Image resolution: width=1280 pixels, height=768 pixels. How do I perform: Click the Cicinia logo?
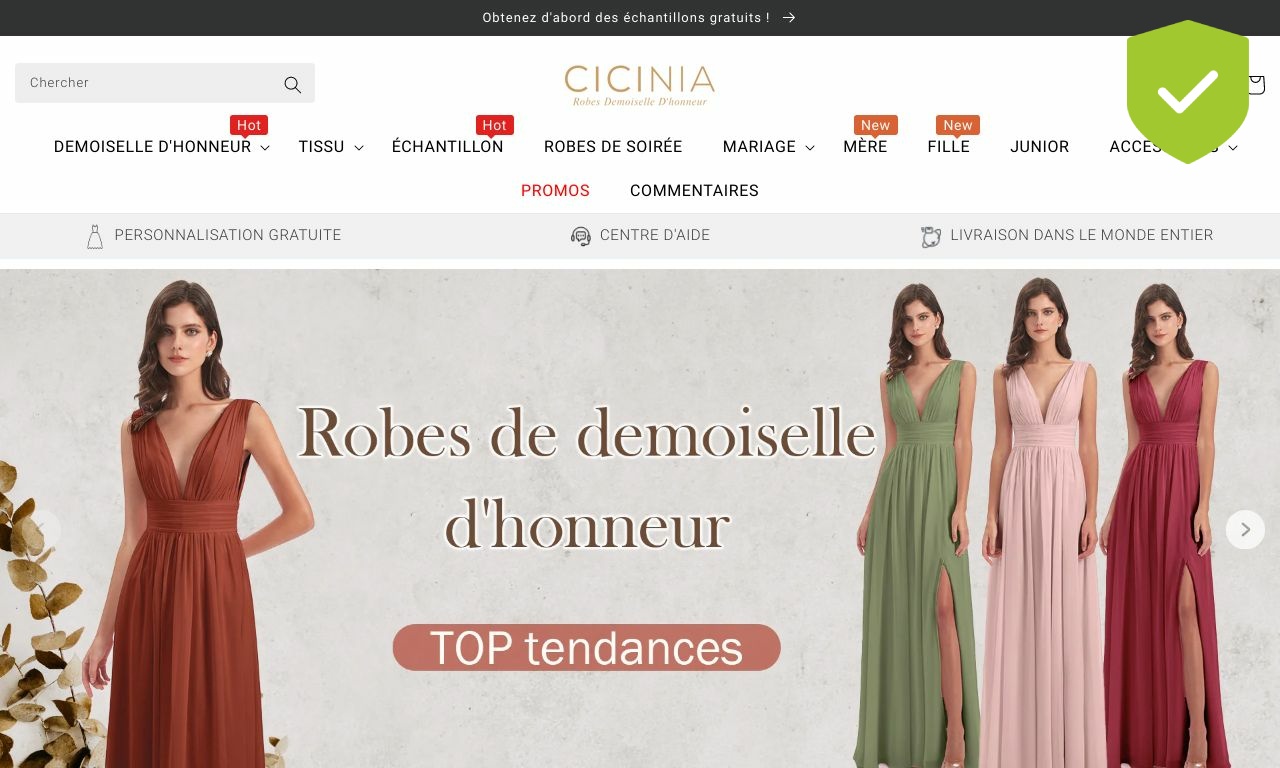coord(640,86)
